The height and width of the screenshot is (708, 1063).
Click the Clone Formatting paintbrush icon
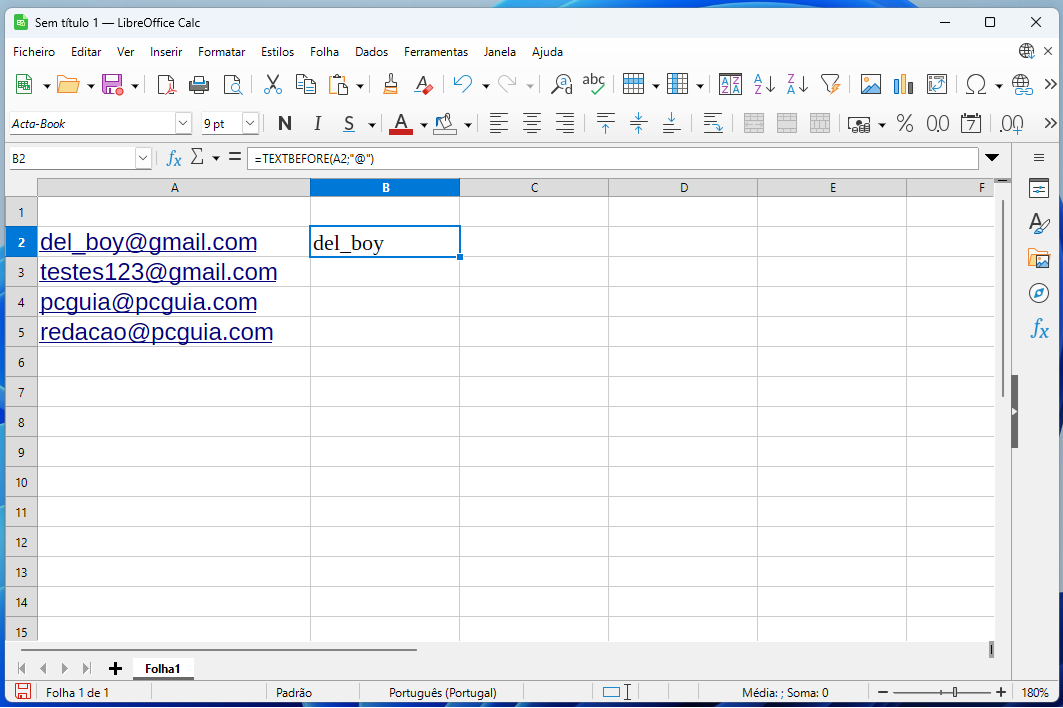pos(391,85)
